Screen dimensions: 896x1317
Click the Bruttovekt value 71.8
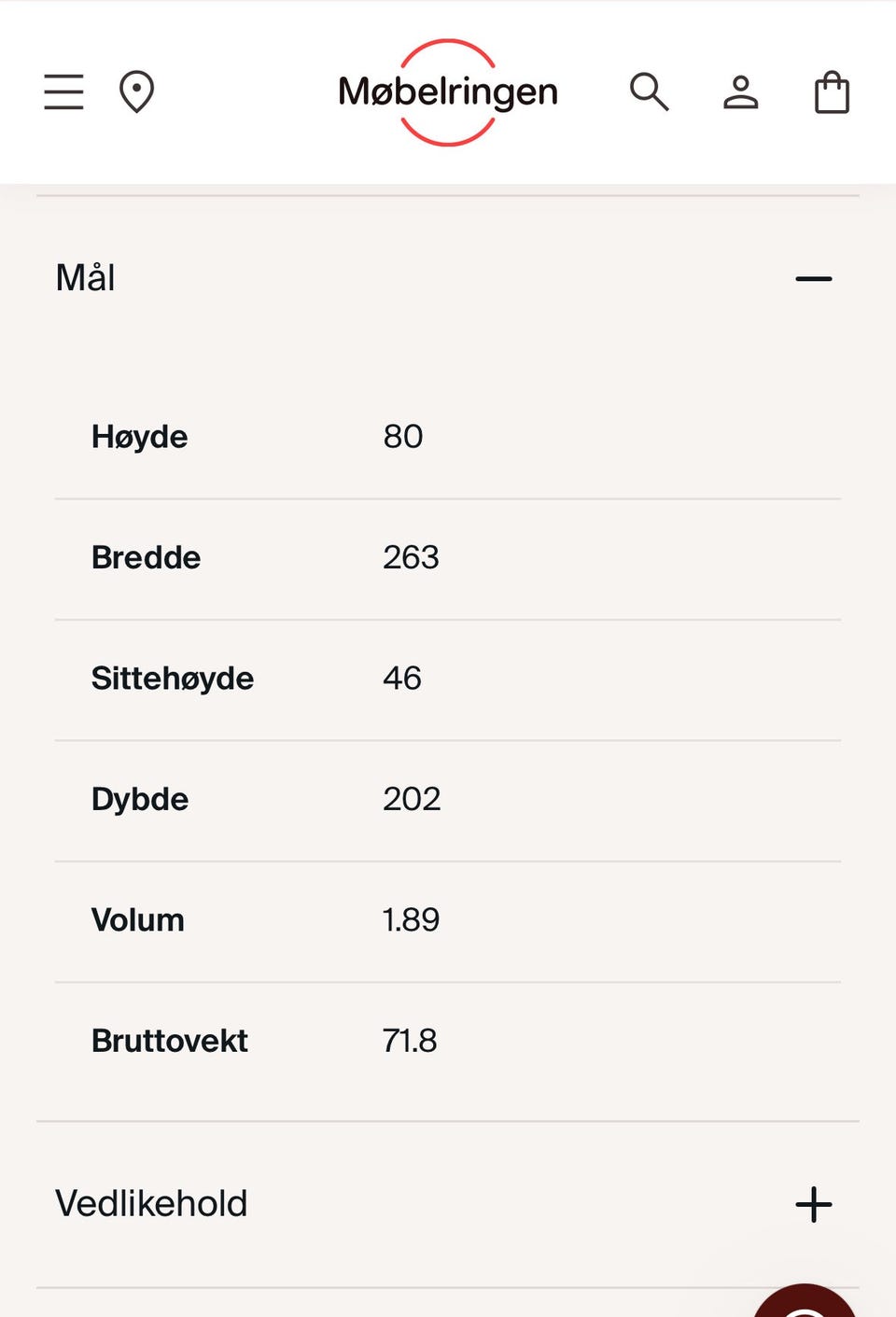click(x=410, y=1041)
